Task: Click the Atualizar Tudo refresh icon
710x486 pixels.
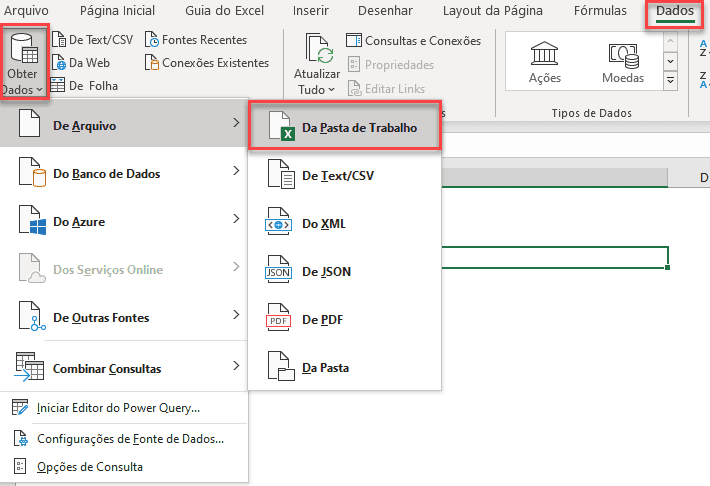Action: tap(317, 48)
